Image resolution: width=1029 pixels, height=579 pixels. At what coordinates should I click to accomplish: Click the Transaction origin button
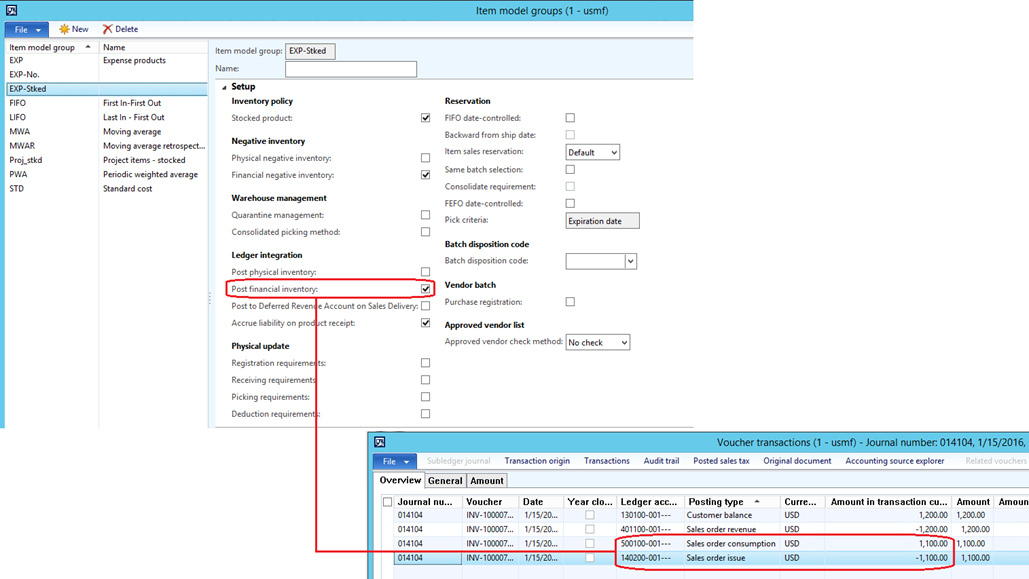(537, 461)
